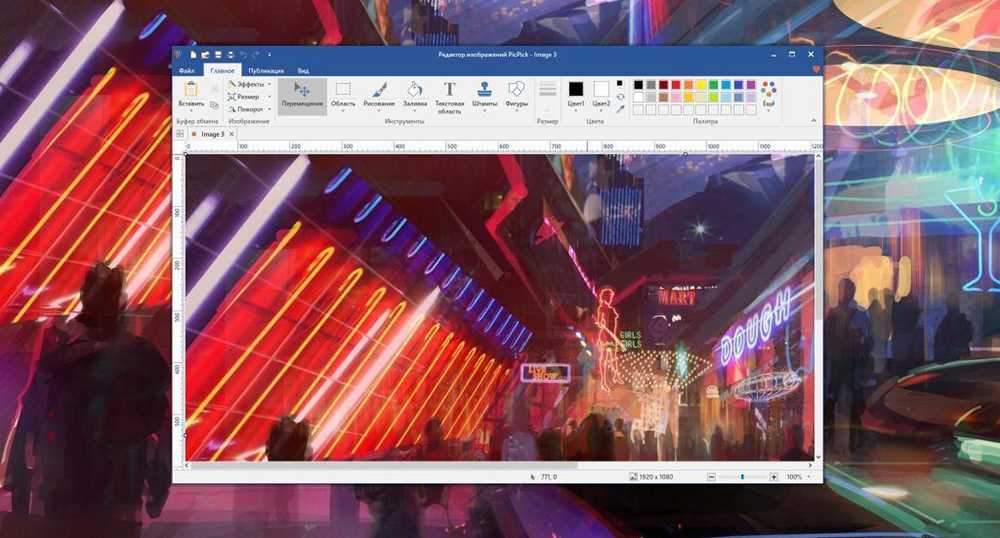The image size is (1000, 538).
Task: Expand the Эффекты dropdown
Action: (x=247, y=85)
